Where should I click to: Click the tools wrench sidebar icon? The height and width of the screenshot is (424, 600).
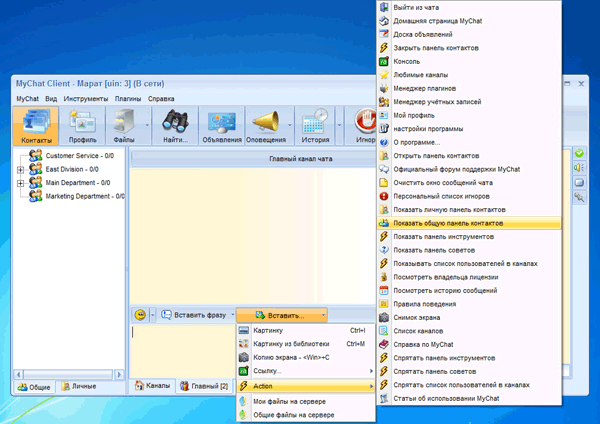(x=579, y=197)
